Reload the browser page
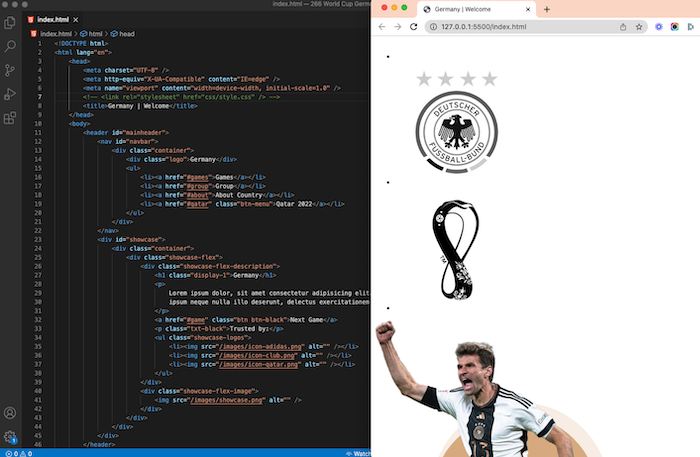The image size is (700, 457). coord(414,27)
